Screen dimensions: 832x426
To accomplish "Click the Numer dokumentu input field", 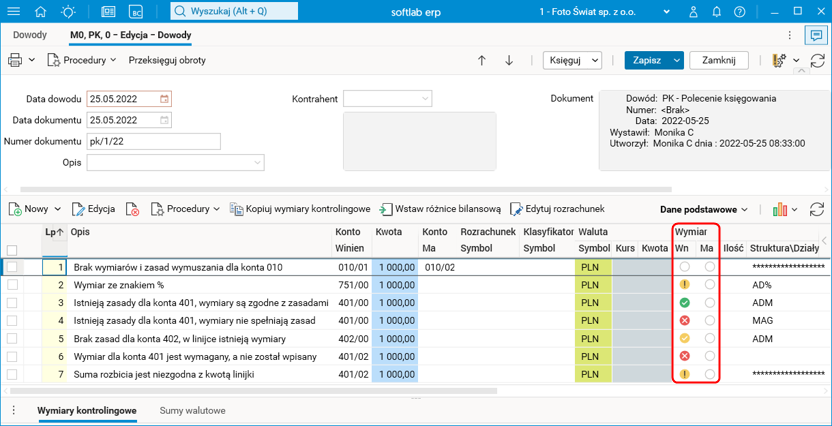I will click(153, 142).
